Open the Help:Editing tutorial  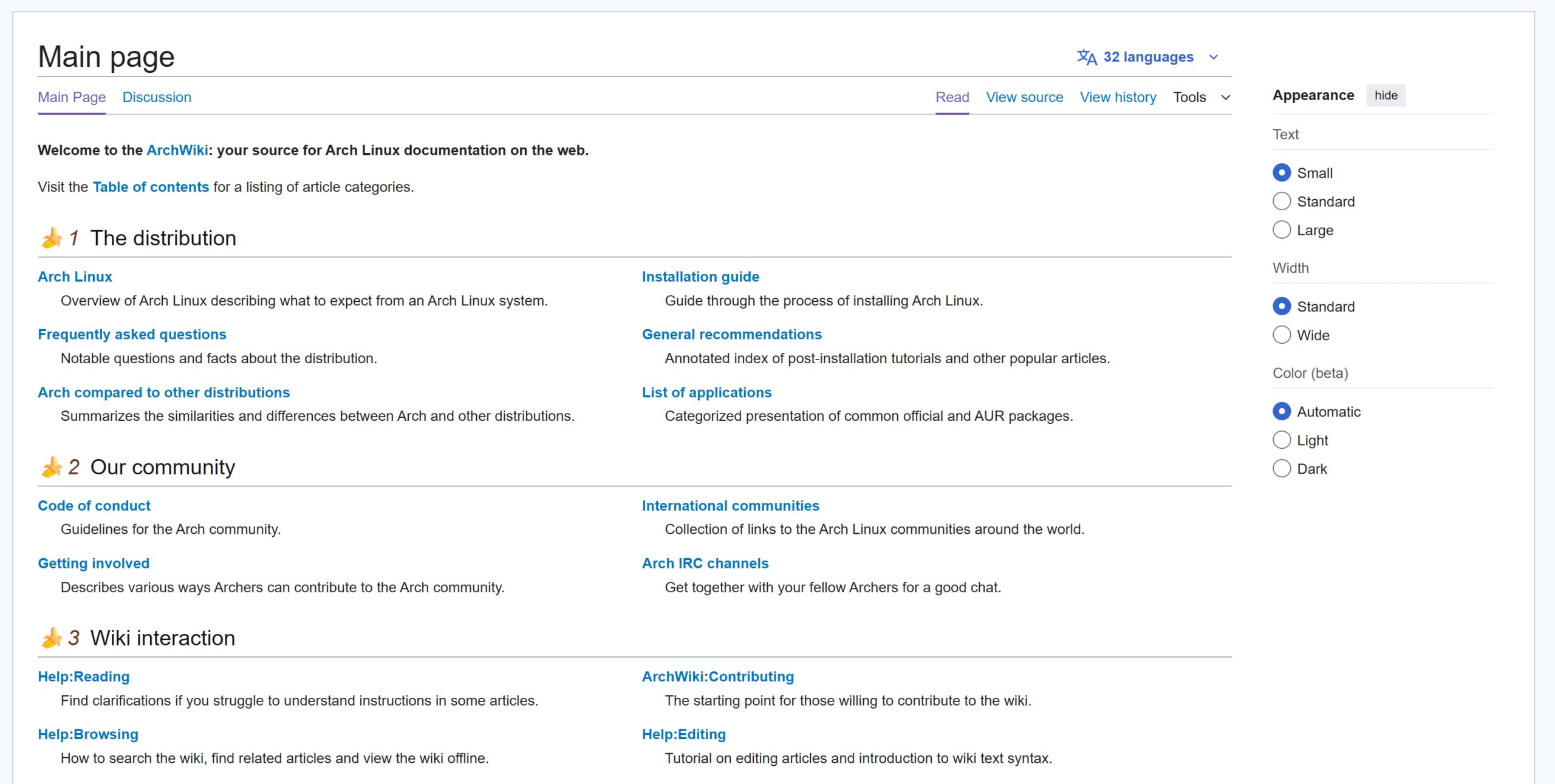coord(683,734)
